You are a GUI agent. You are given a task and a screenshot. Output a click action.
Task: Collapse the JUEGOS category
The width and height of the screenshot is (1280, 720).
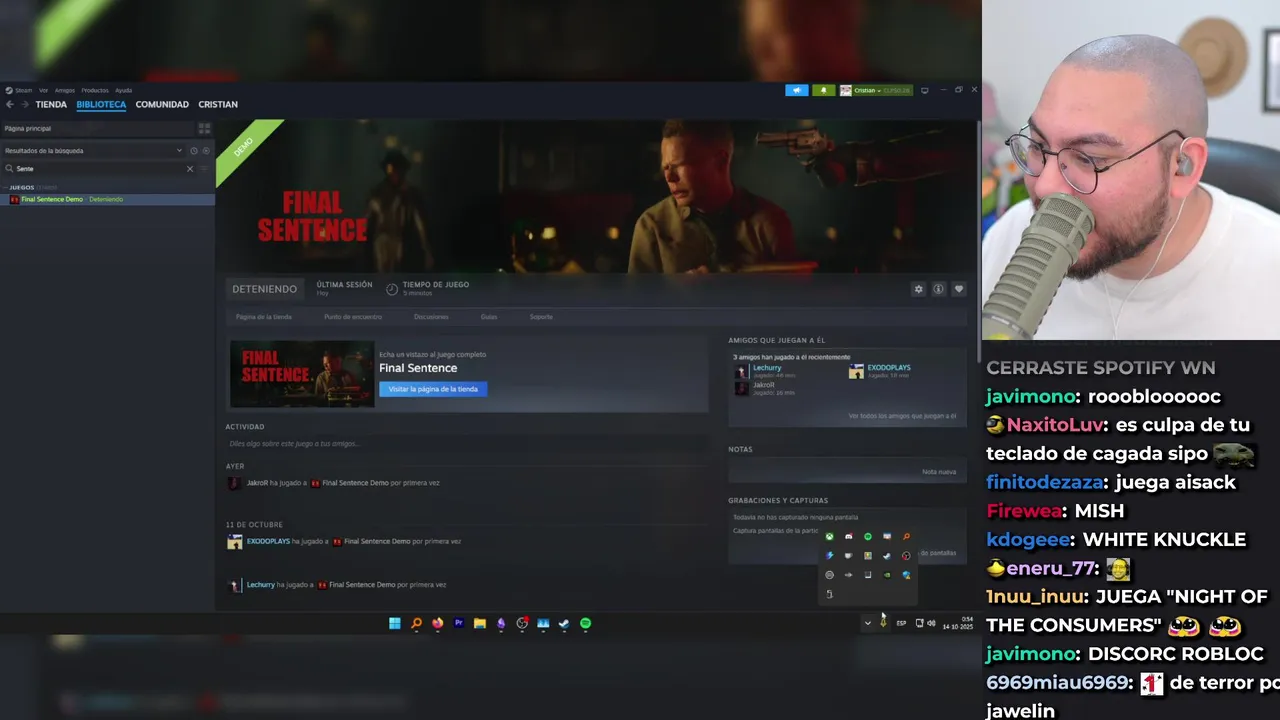pyautogui.click(x=21, y=187)
